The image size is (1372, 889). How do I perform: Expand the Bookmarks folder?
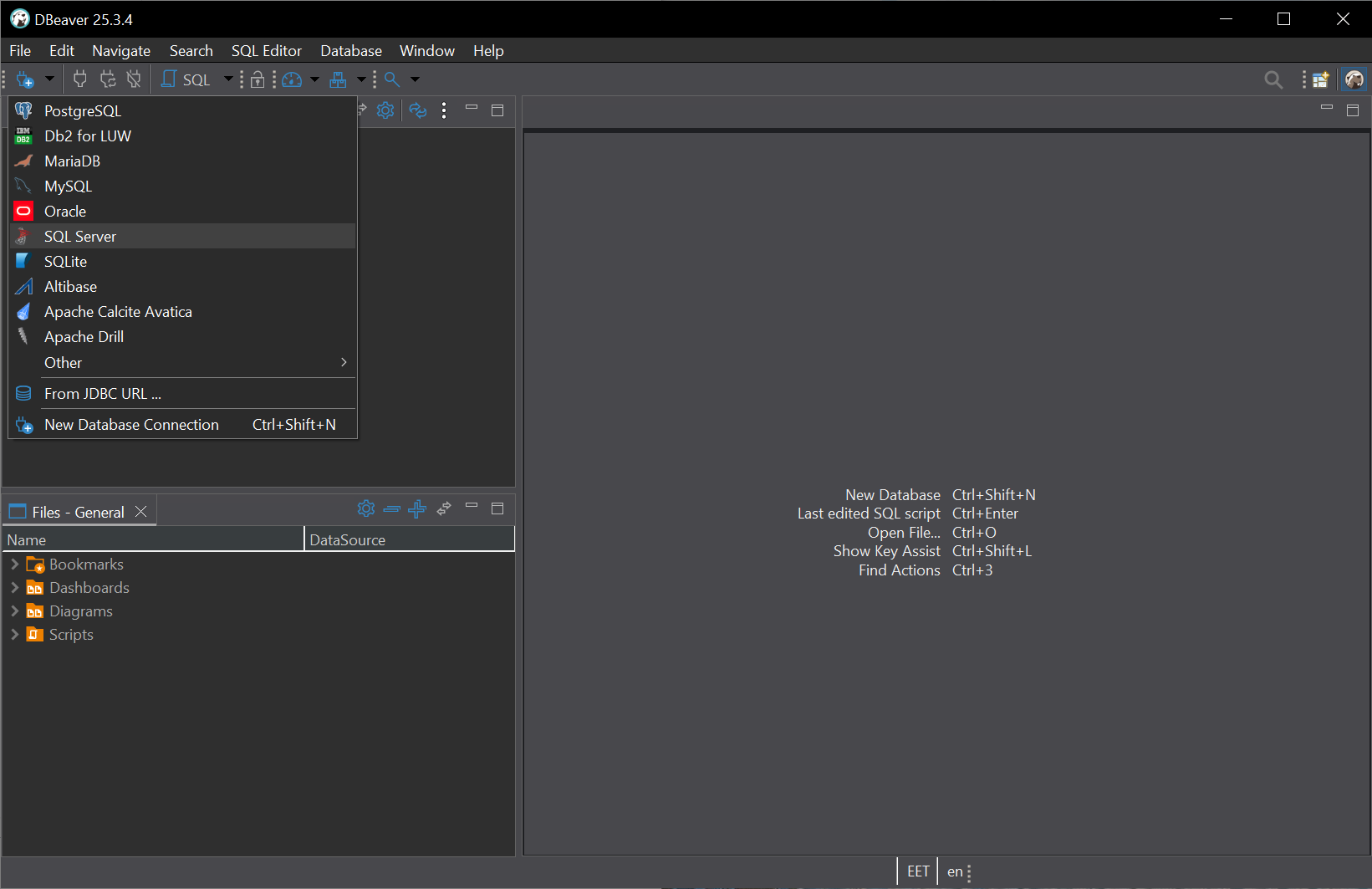pyautogui.click(x=14, y=565)
